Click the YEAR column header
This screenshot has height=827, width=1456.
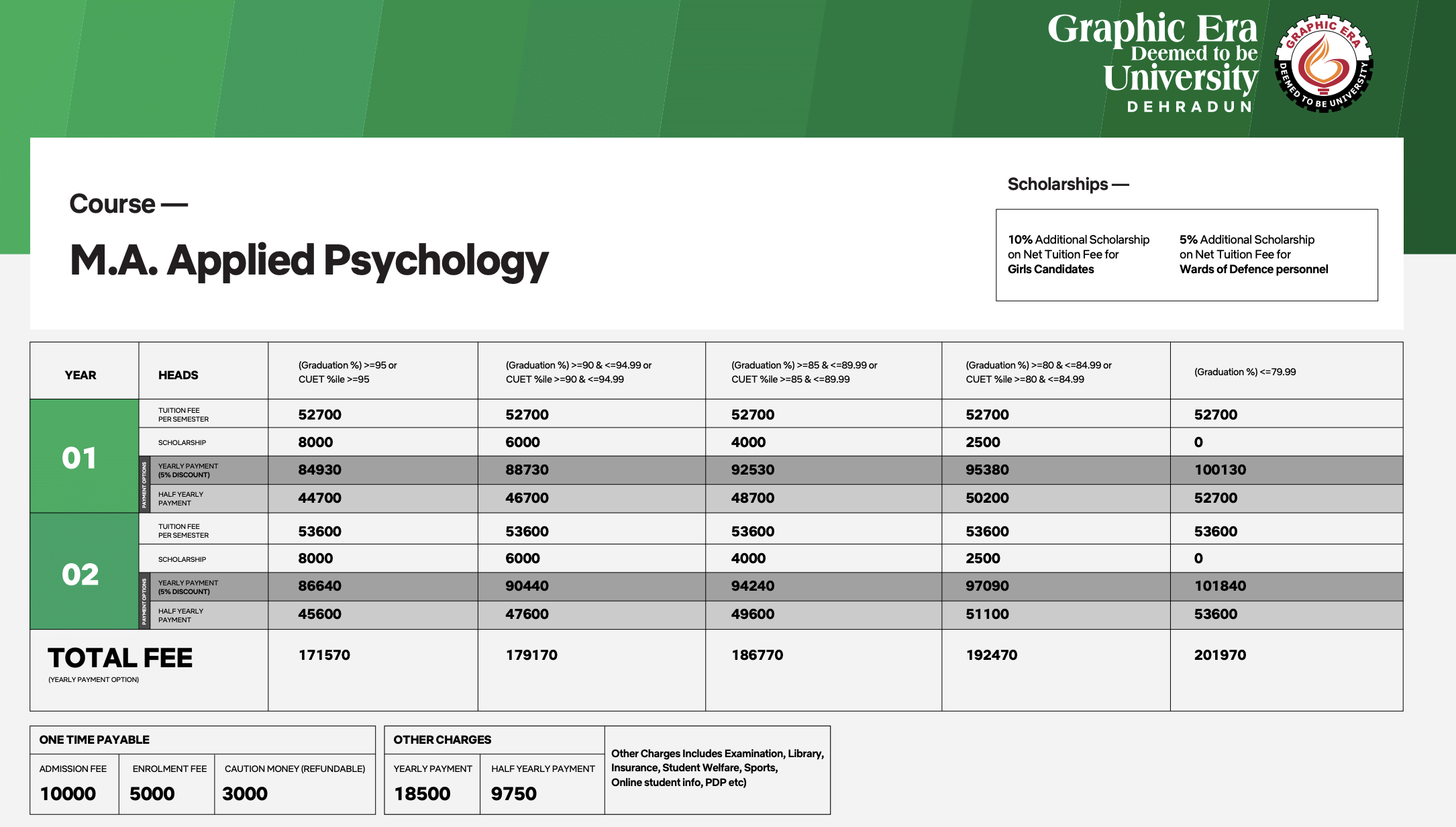(81, 375)
